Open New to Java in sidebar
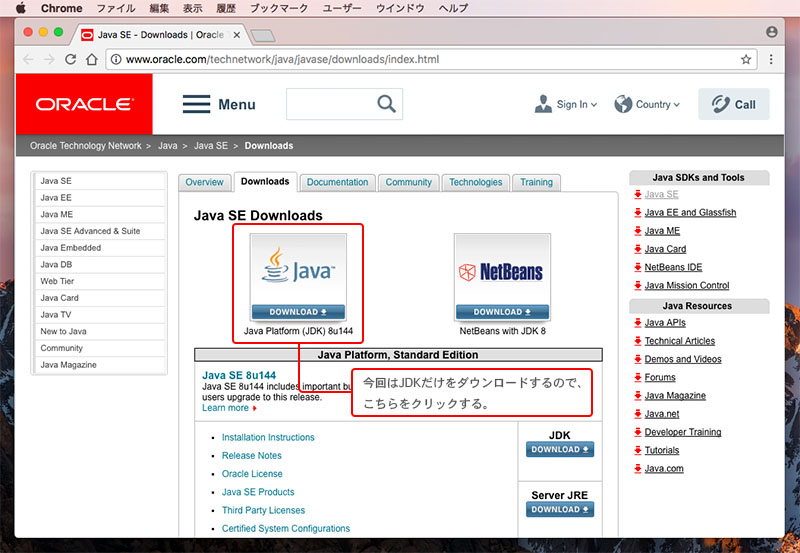 (x=100, y=331)
